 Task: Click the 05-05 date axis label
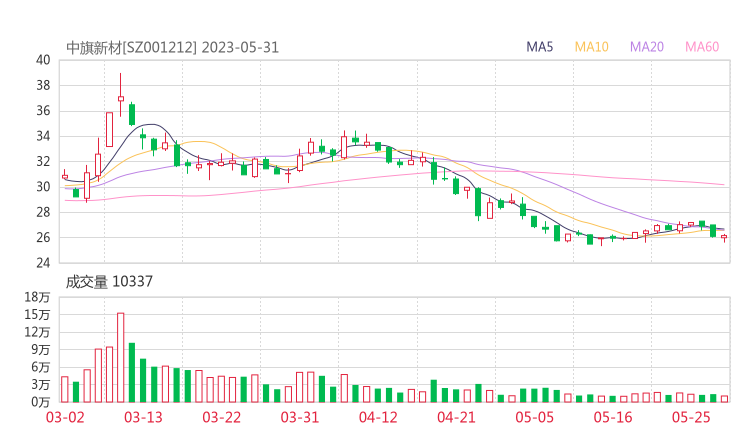pyautogui.click(x=534, y=417)
